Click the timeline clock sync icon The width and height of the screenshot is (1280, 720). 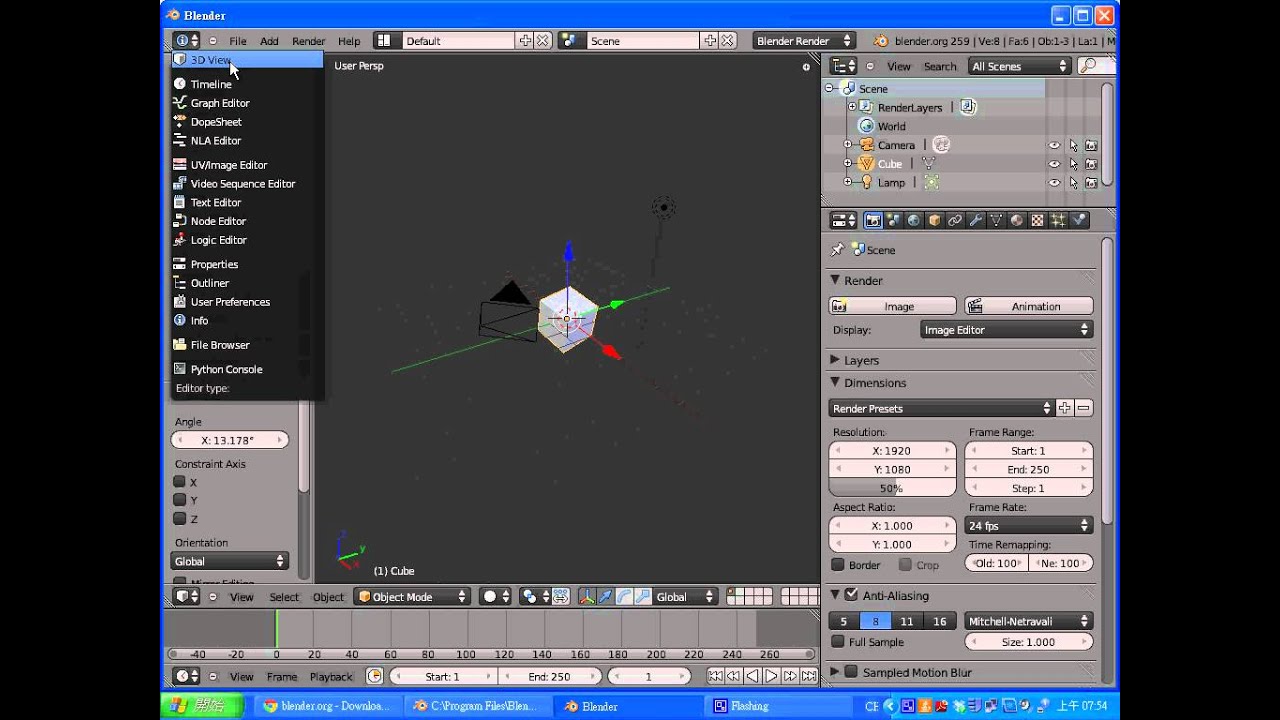[x=374, y=677]
